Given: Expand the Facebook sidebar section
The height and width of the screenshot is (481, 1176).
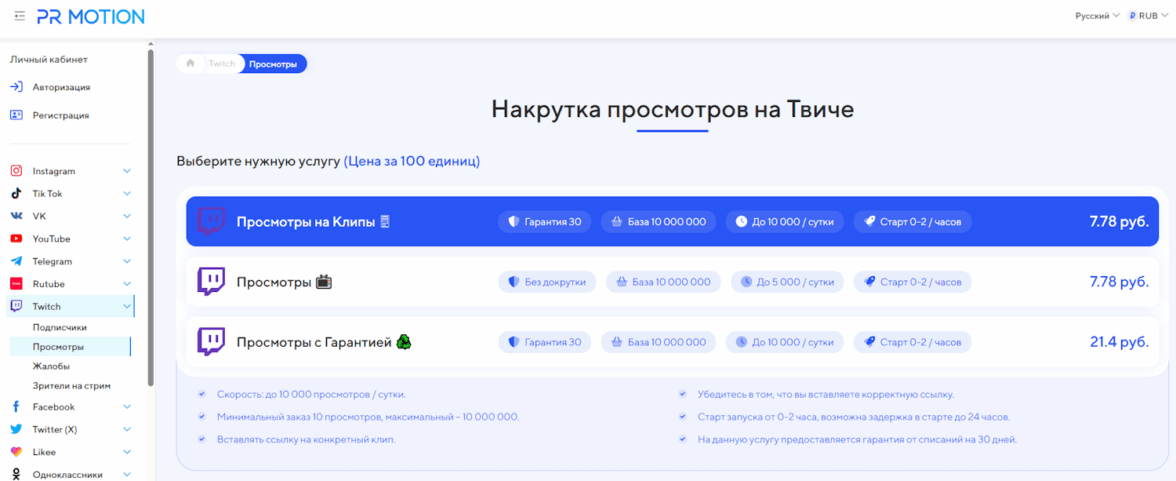Looking at the screenshot, I should (127, 407).
